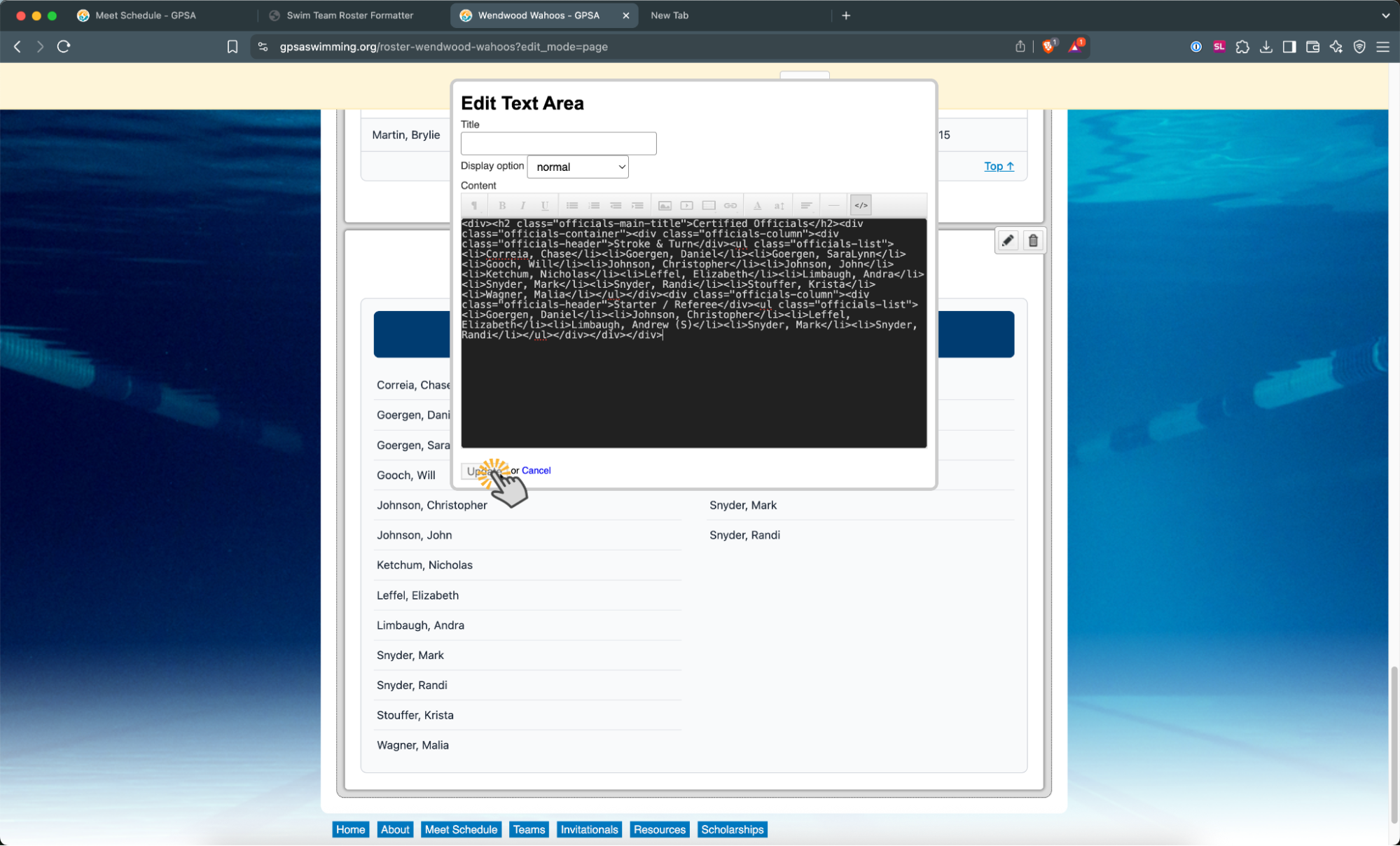
Task: Insert an image using the editor toolbar
Action: (665, 205)
